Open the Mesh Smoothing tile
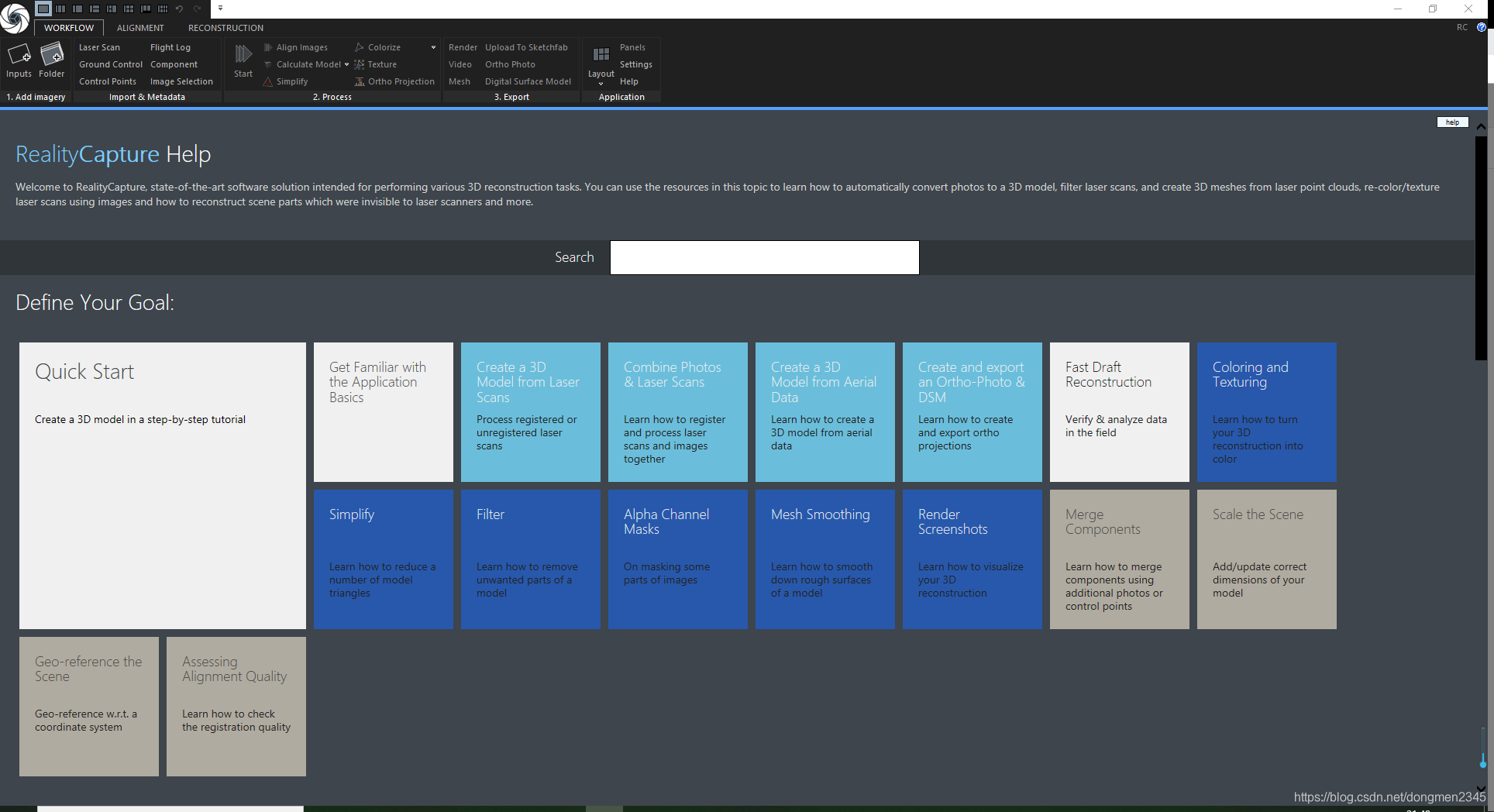The height and width of the screenshot is (812, 1494). [x=825, y=559]
